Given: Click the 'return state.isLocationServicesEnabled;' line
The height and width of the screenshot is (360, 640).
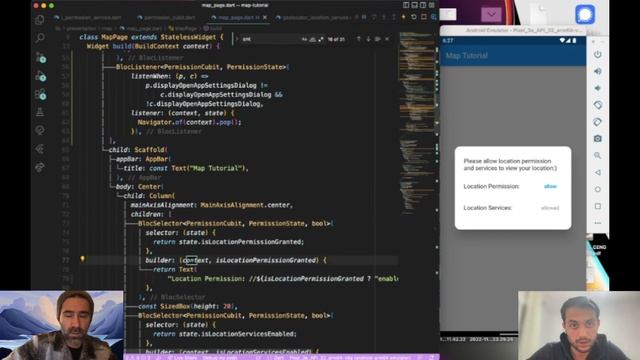Looking at the screenshot, I should tap(225, 334).
